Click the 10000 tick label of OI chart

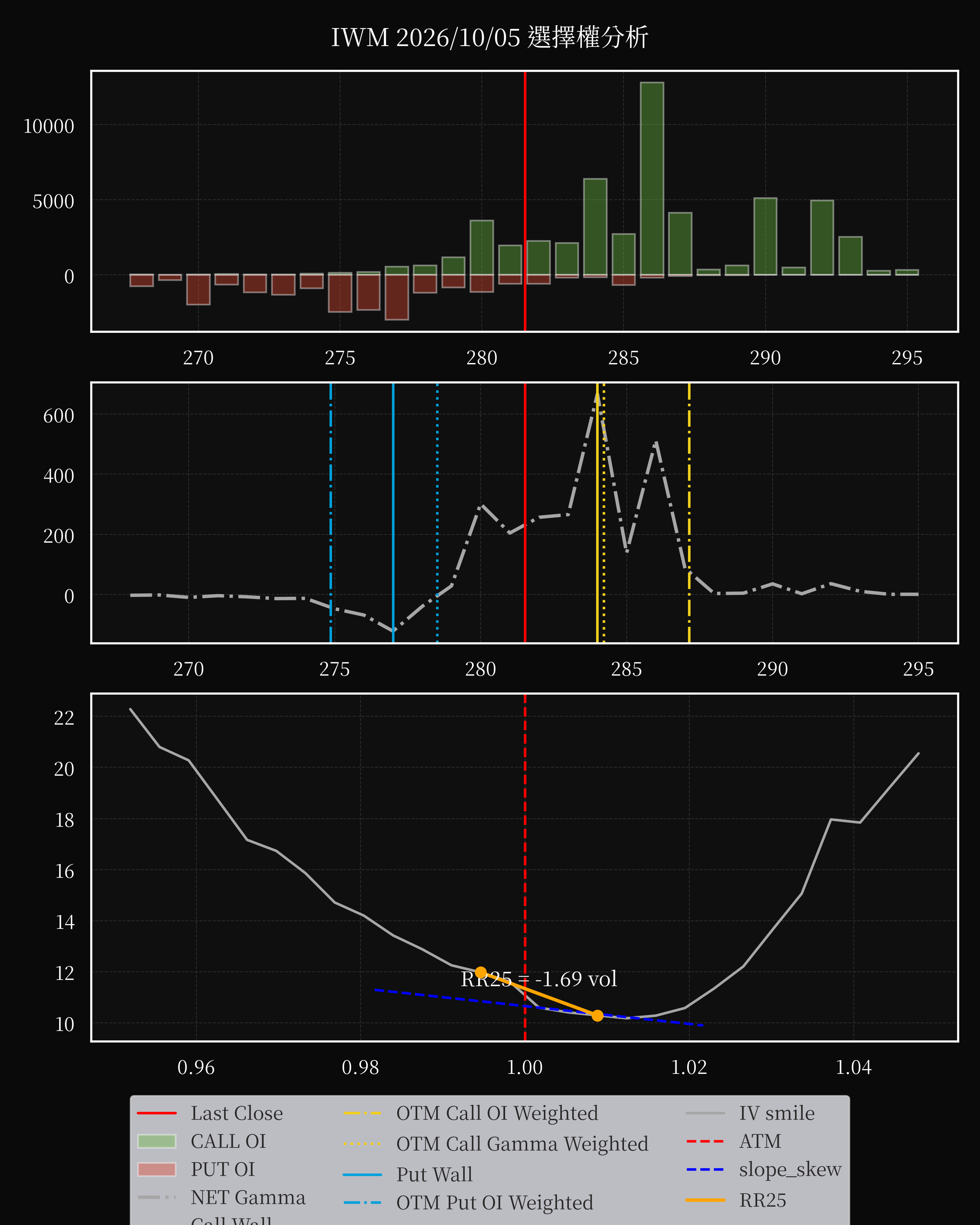point(48,126)
